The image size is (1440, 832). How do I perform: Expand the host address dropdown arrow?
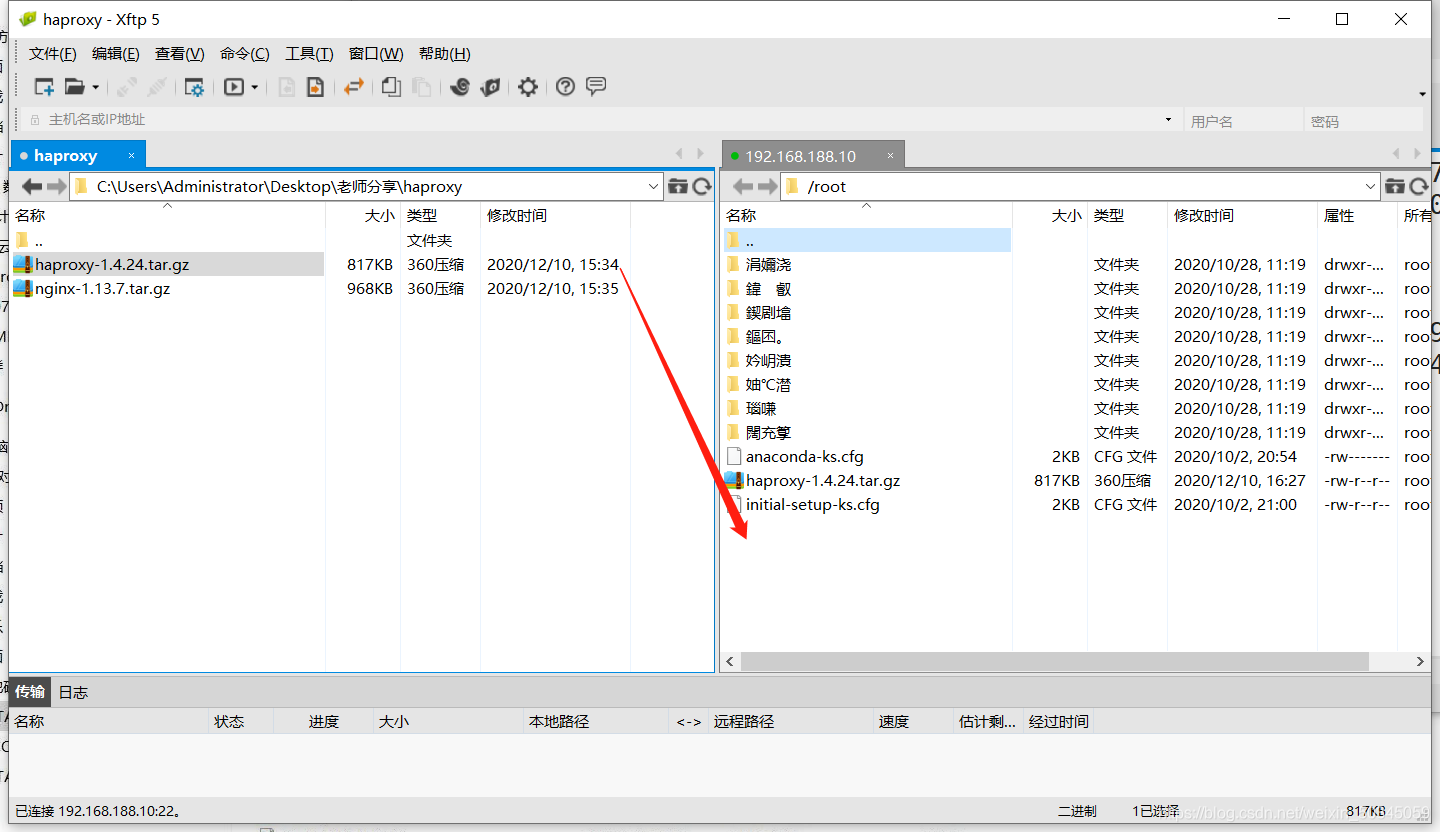click(1168, 120)
